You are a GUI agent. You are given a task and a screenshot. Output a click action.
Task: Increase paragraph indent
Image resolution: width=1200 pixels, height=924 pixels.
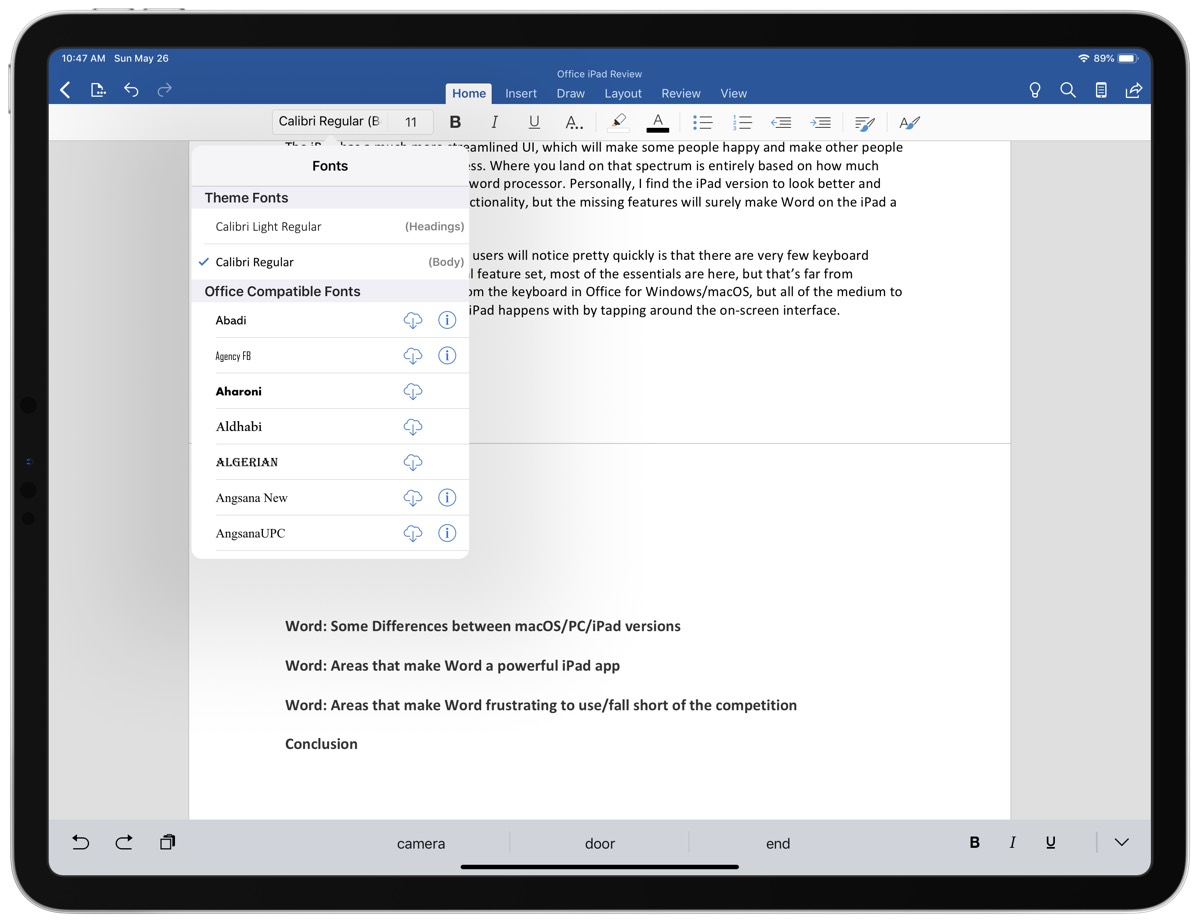click(x=821, y=122)
